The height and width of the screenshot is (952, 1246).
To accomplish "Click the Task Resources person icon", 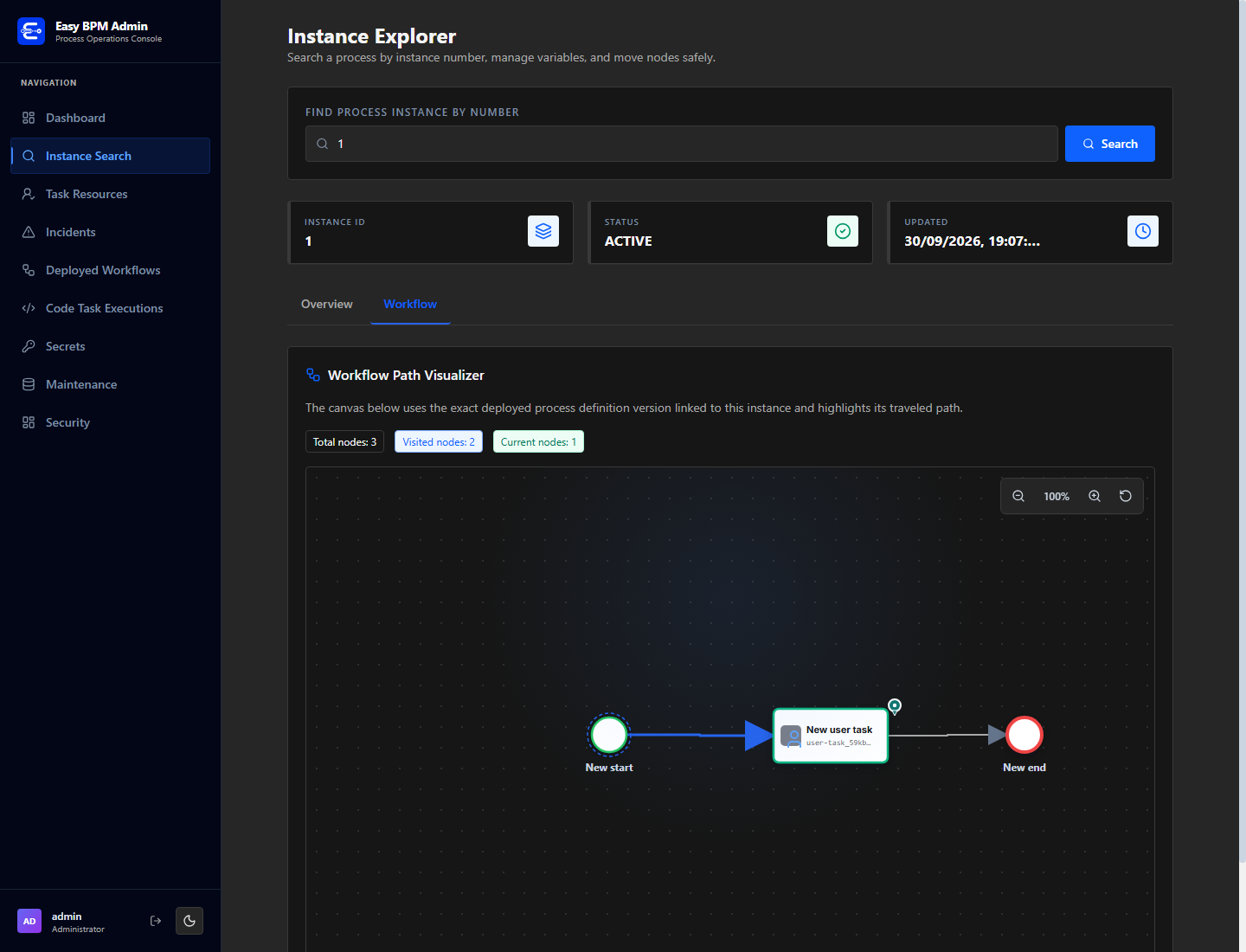I will 29,194.
